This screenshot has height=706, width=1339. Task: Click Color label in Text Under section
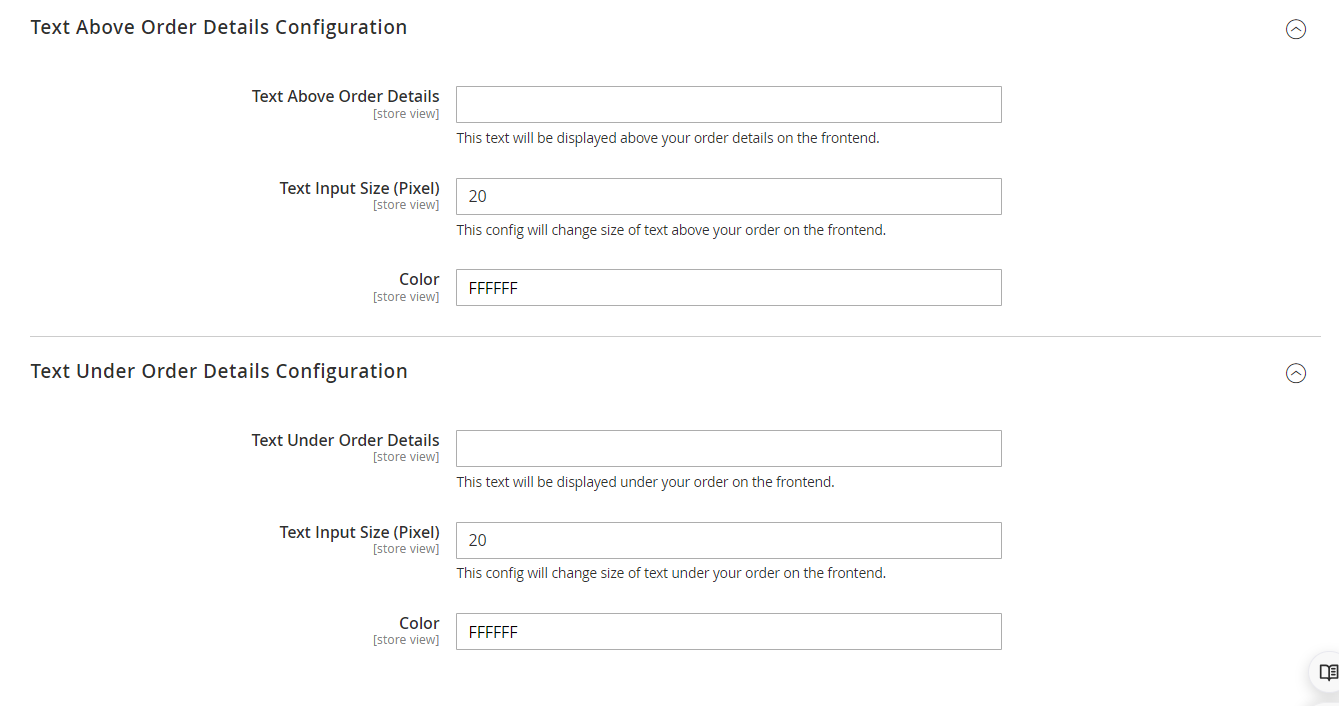point(419,624)
